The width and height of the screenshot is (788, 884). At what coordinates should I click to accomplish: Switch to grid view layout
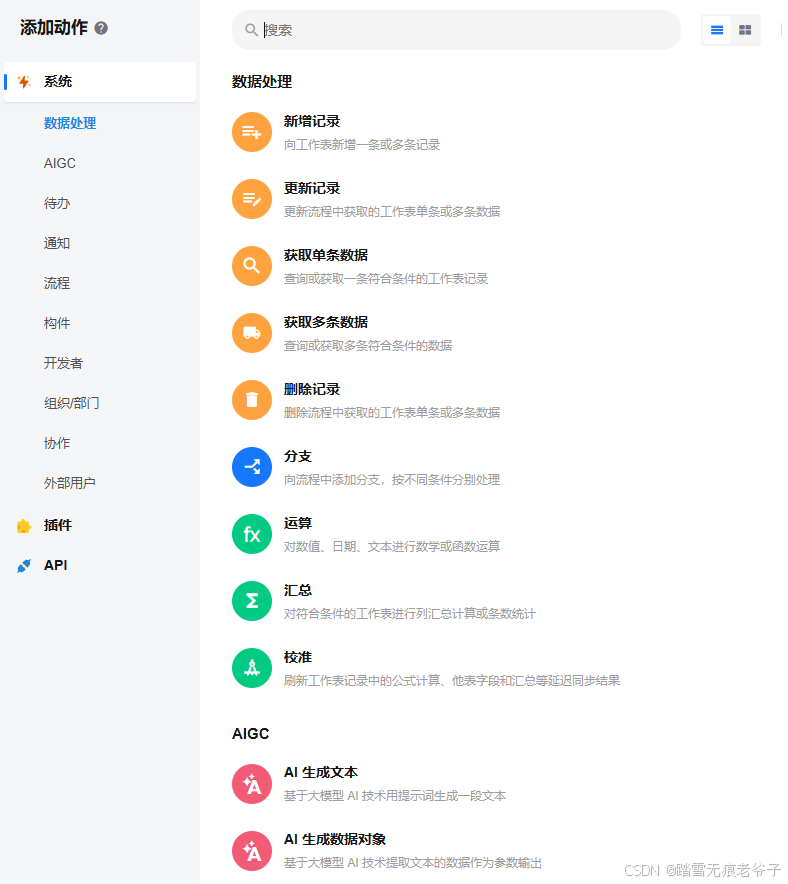tap(745, 30)
